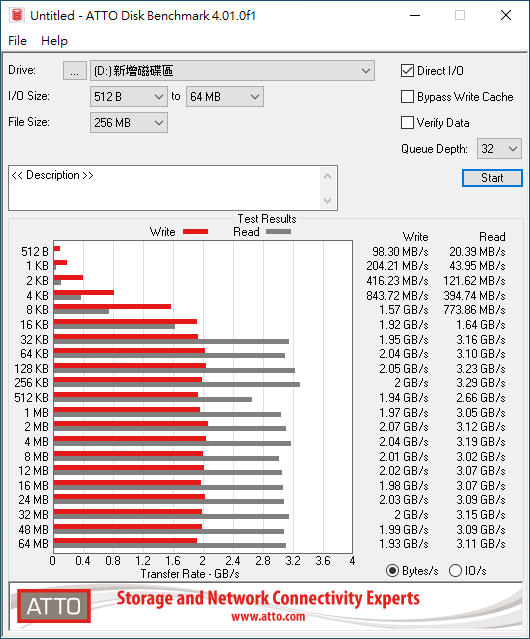Click the 1.57 GB/s write value

coord(404,310)
